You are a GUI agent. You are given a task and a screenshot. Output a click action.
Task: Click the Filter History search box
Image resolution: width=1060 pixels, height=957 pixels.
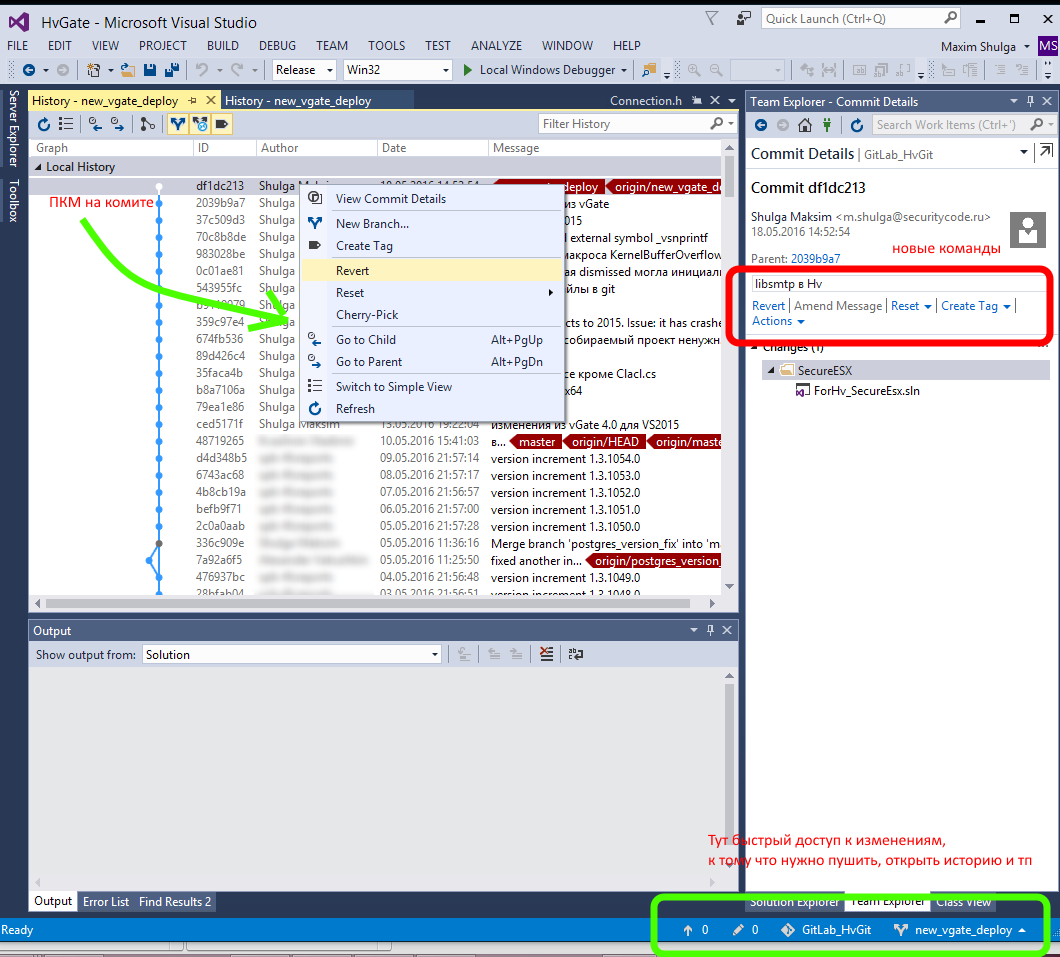click(622, 124)
